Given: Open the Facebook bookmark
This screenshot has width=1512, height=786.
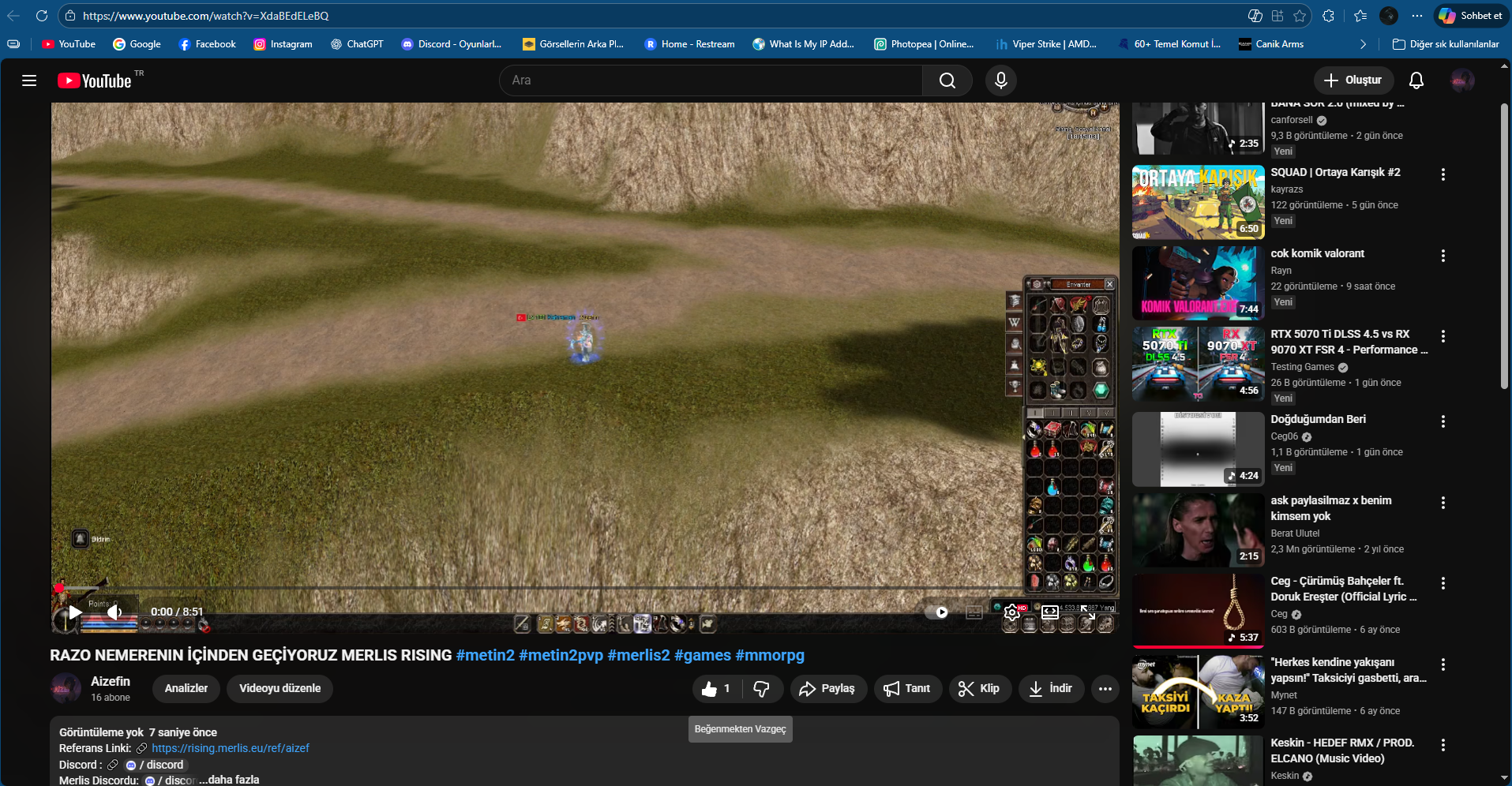Looking at the screenshot, I should point(207,44).
